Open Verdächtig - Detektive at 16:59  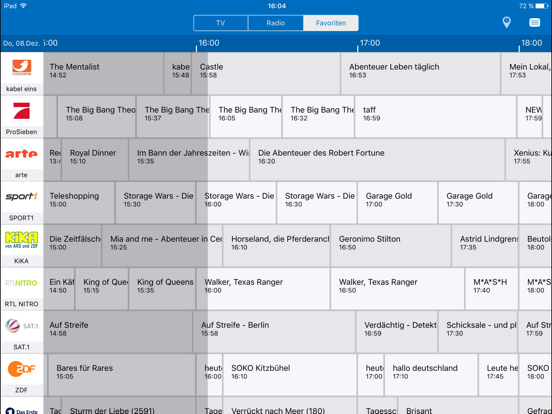tap(397, 332)
